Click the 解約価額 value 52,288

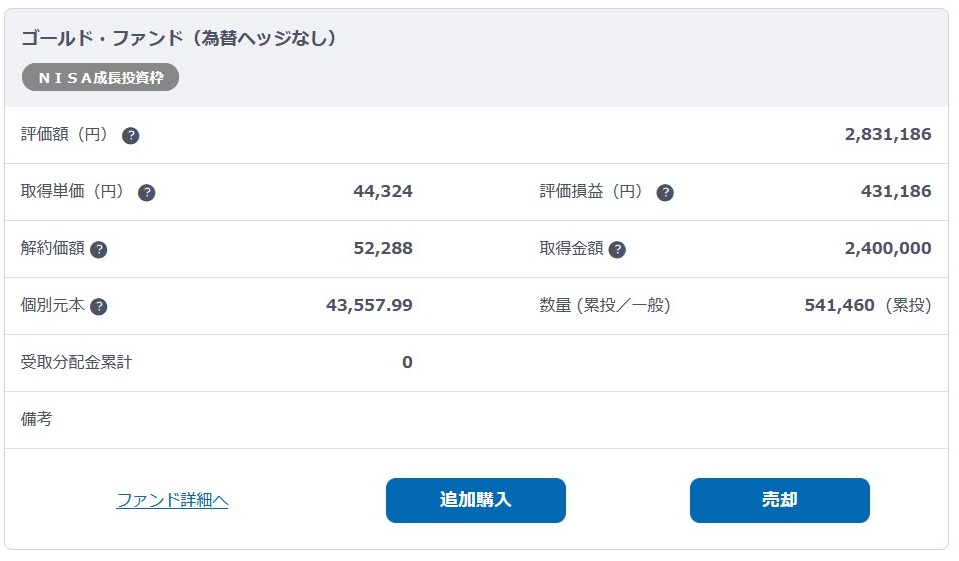point(382,248)
